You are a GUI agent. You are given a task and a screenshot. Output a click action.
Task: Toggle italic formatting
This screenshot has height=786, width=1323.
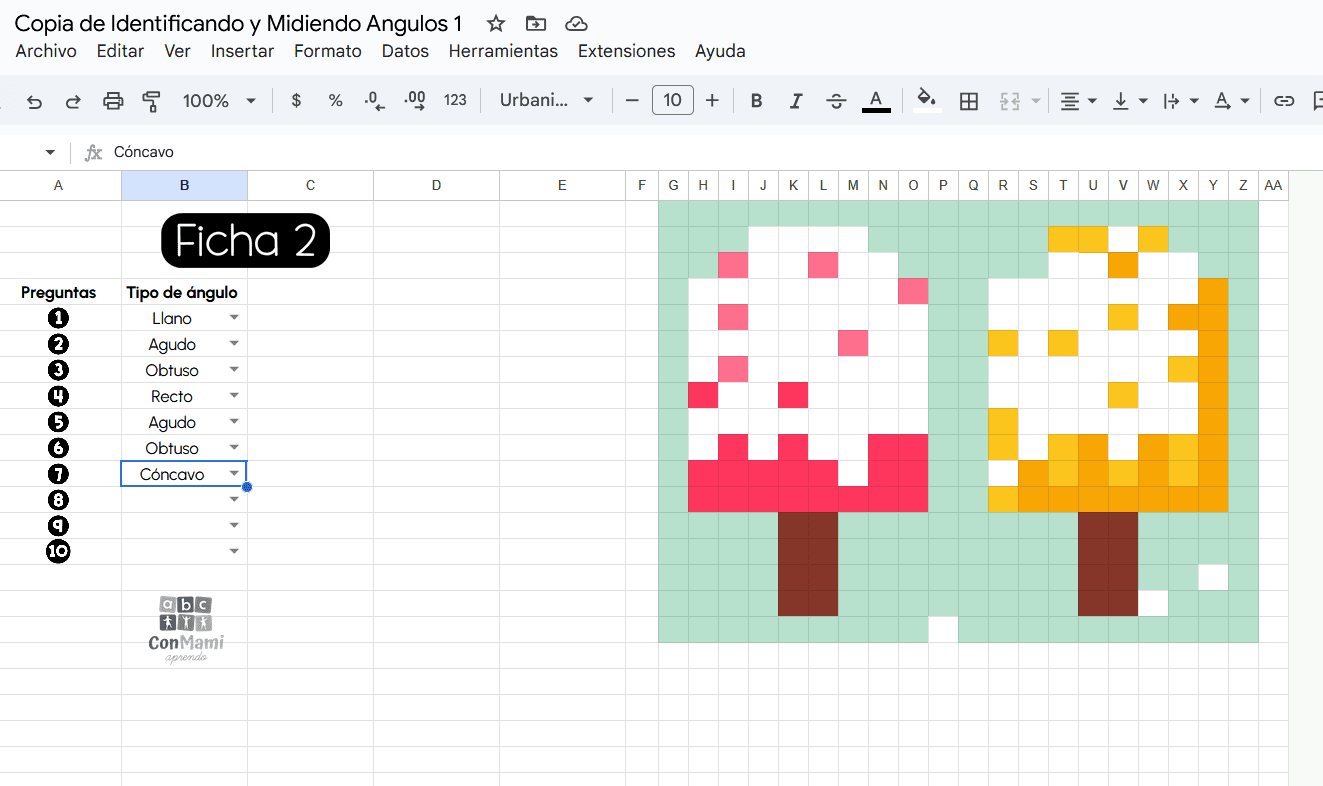point(796,100)
